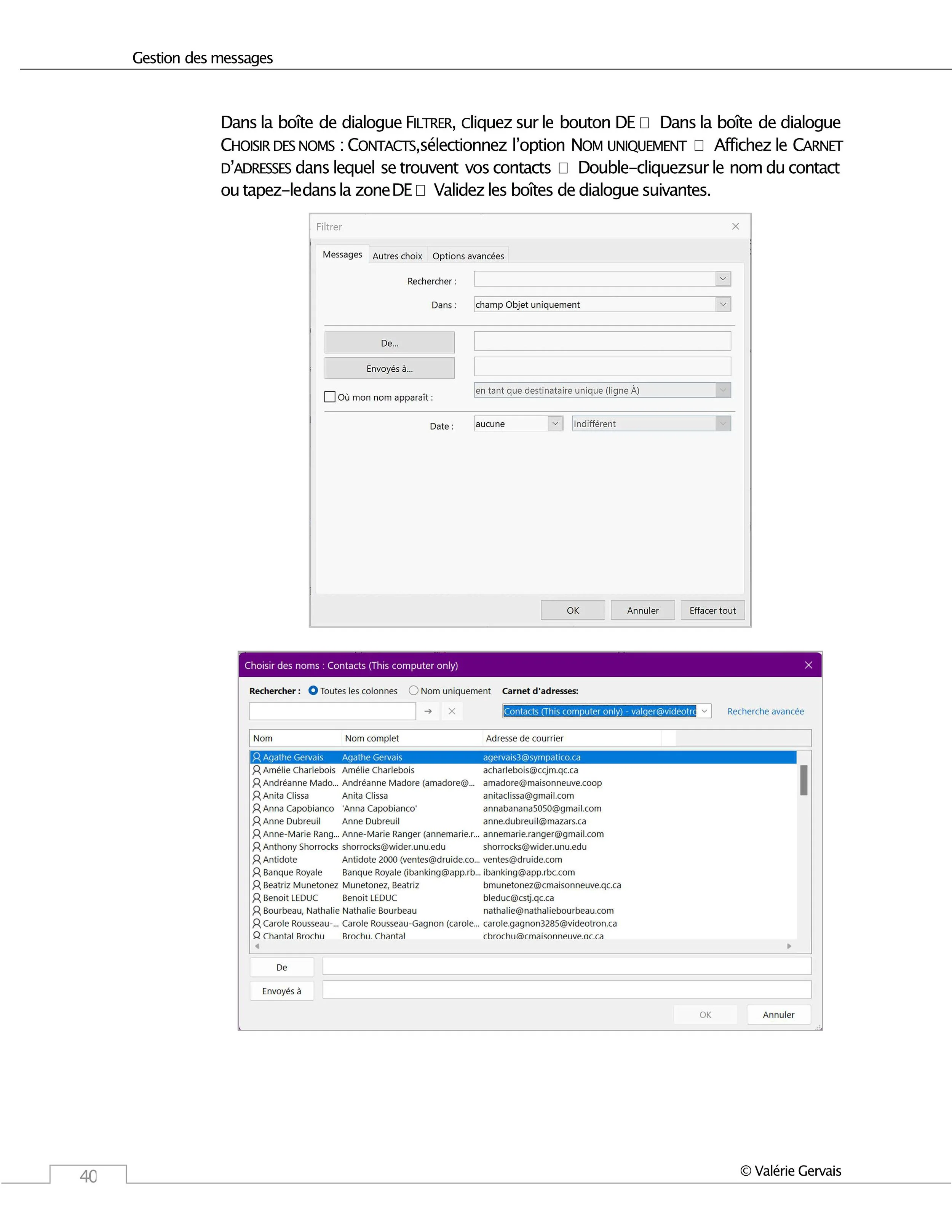Open the 'Indifférent' dropdown
952x1232 pixels.
(x=723, y=423)
